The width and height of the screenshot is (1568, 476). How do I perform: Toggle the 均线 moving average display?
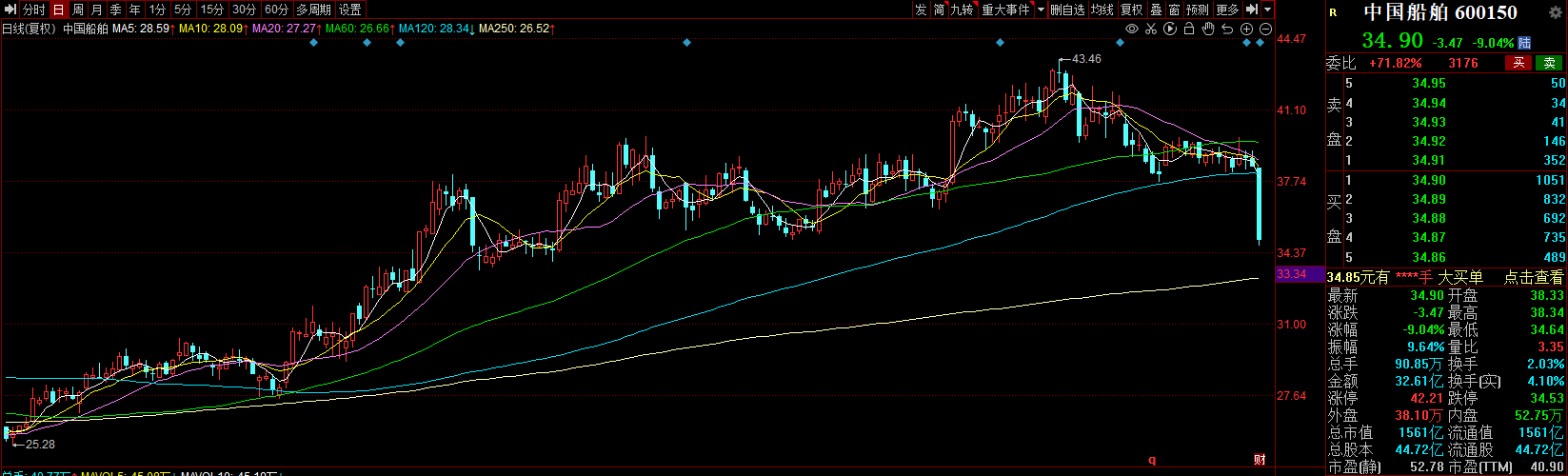[1102, 10]
